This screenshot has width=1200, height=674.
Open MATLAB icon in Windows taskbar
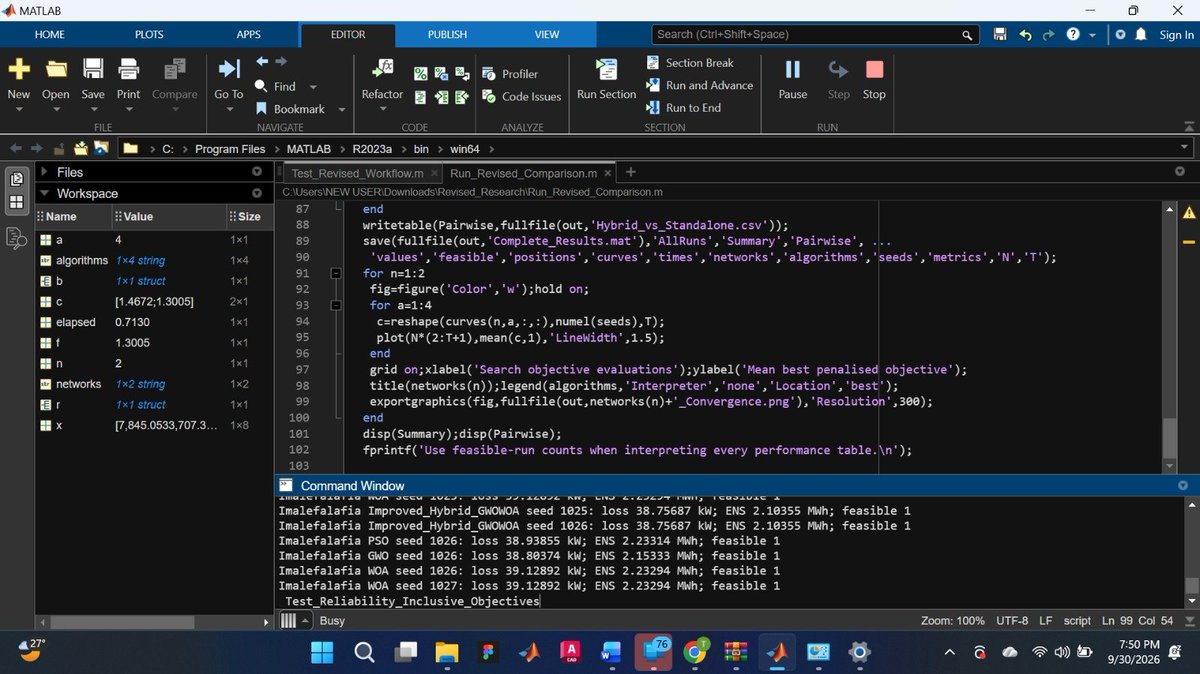[x=776, y=652]
